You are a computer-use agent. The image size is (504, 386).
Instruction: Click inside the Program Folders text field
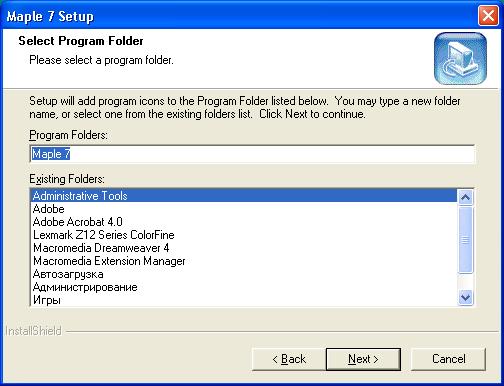(252, 154)
